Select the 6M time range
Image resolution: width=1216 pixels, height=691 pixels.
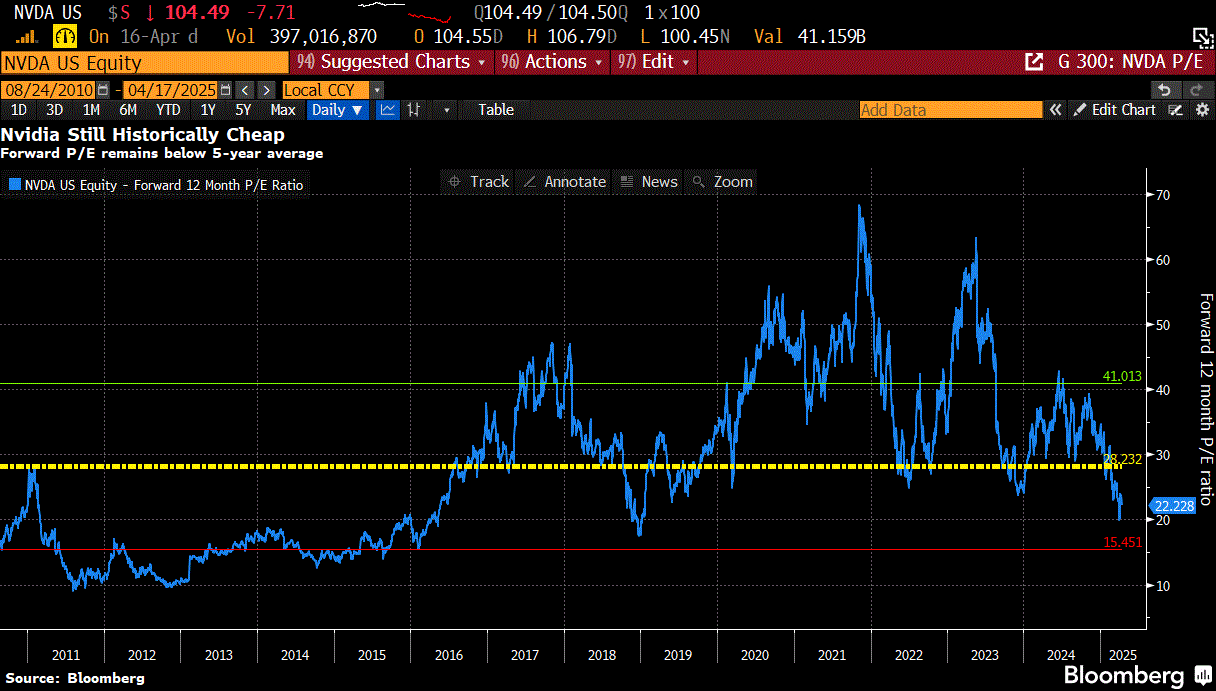(x=128, y=110)
